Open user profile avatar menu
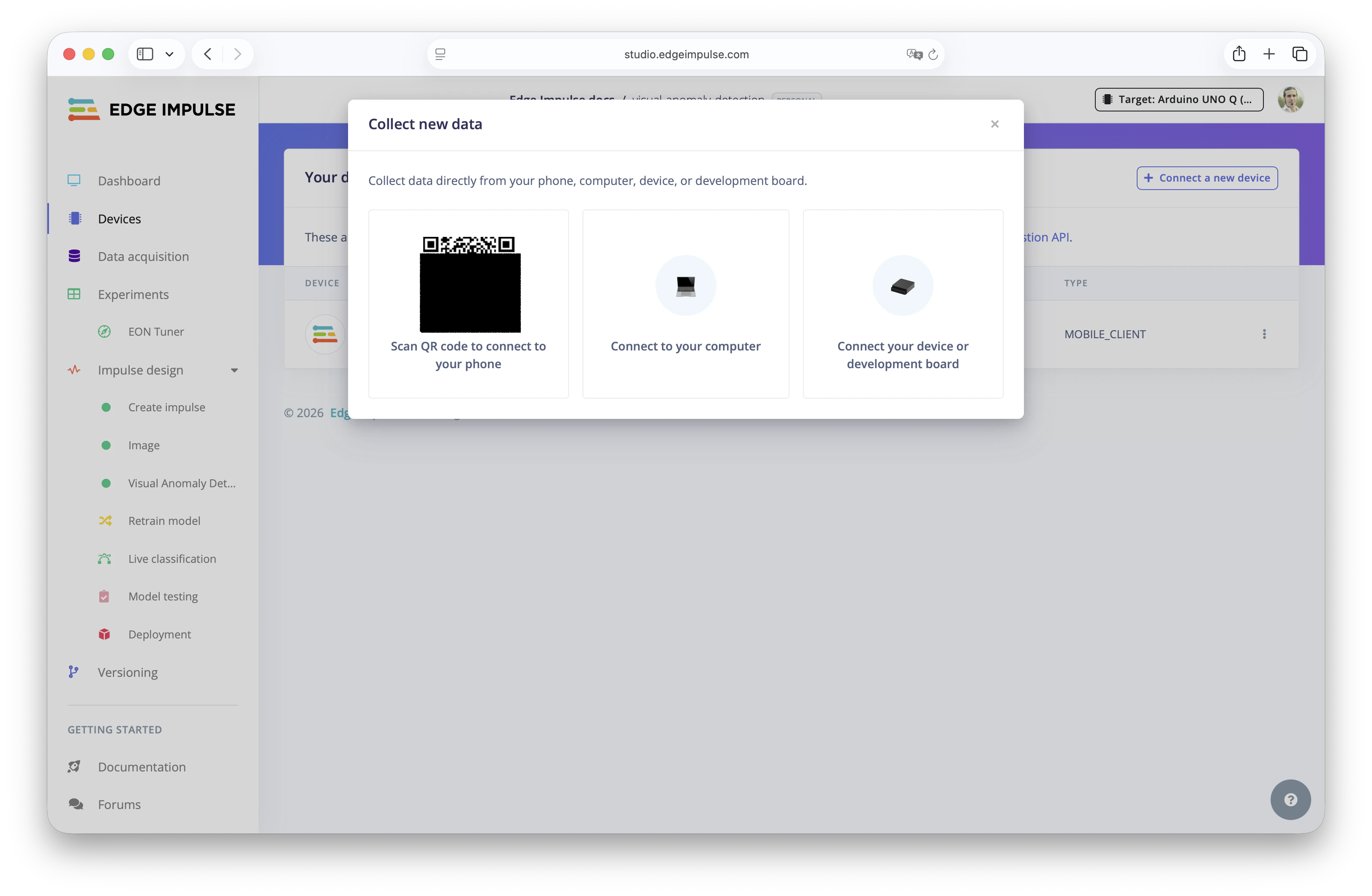Viewport: 1372px width, 896px height. pyautogui.click(x=1290, y=100)
